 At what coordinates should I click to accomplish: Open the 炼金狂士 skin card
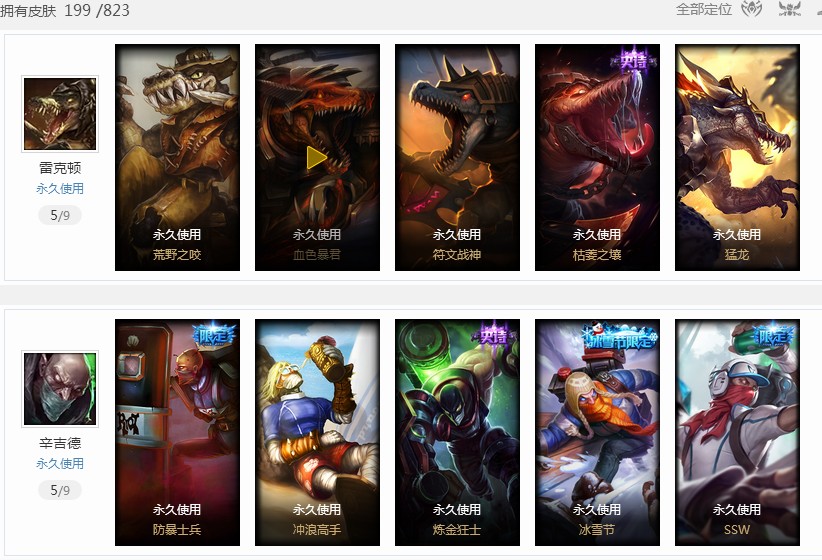pyautogui.click(x=457, y=432)
